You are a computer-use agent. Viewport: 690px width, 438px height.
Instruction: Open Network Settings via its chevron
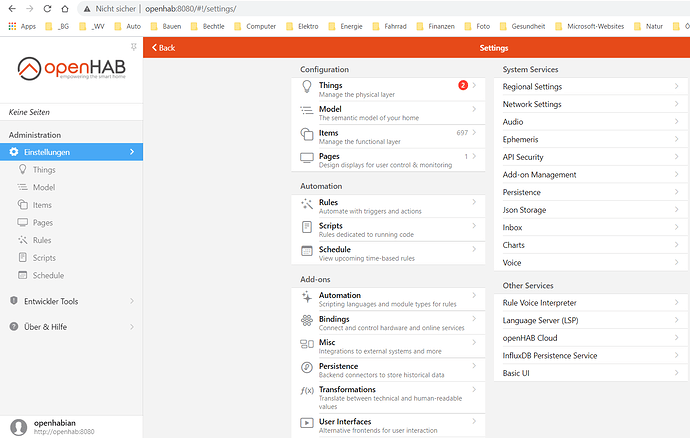pos(677,104)
